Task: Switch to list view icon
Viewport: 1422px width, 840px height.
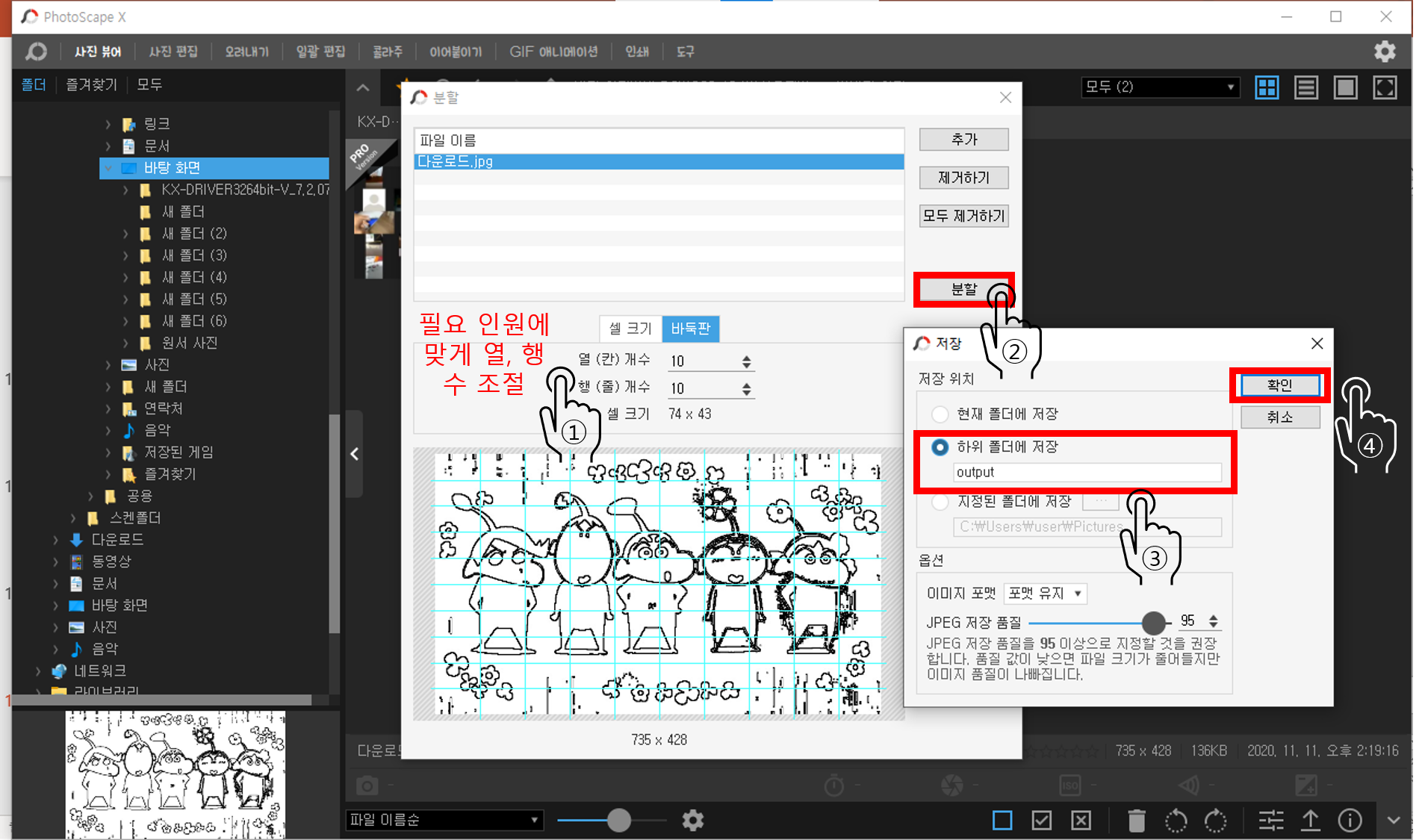Action: click(x=1306, y=87)
